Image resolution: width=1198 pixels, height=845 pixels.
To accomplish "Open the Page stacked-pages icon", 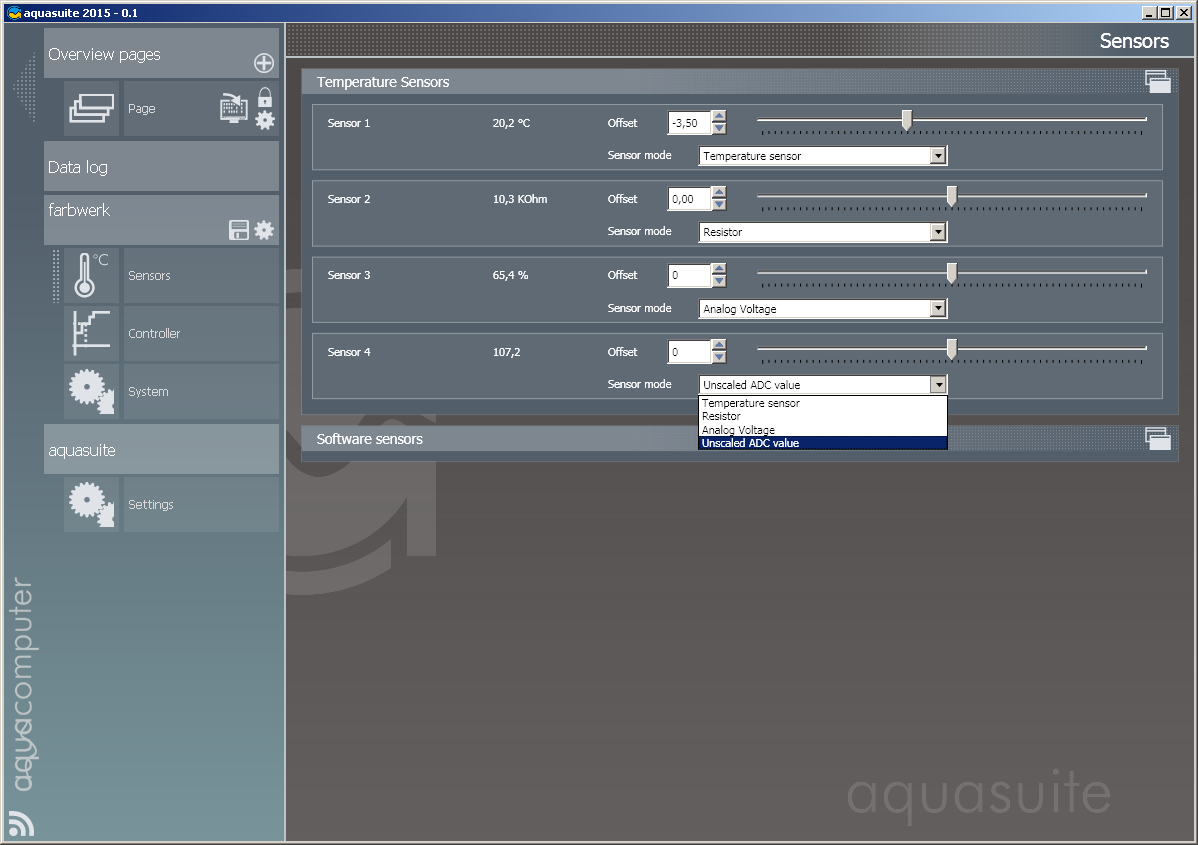I will click(x=92, y=108).
